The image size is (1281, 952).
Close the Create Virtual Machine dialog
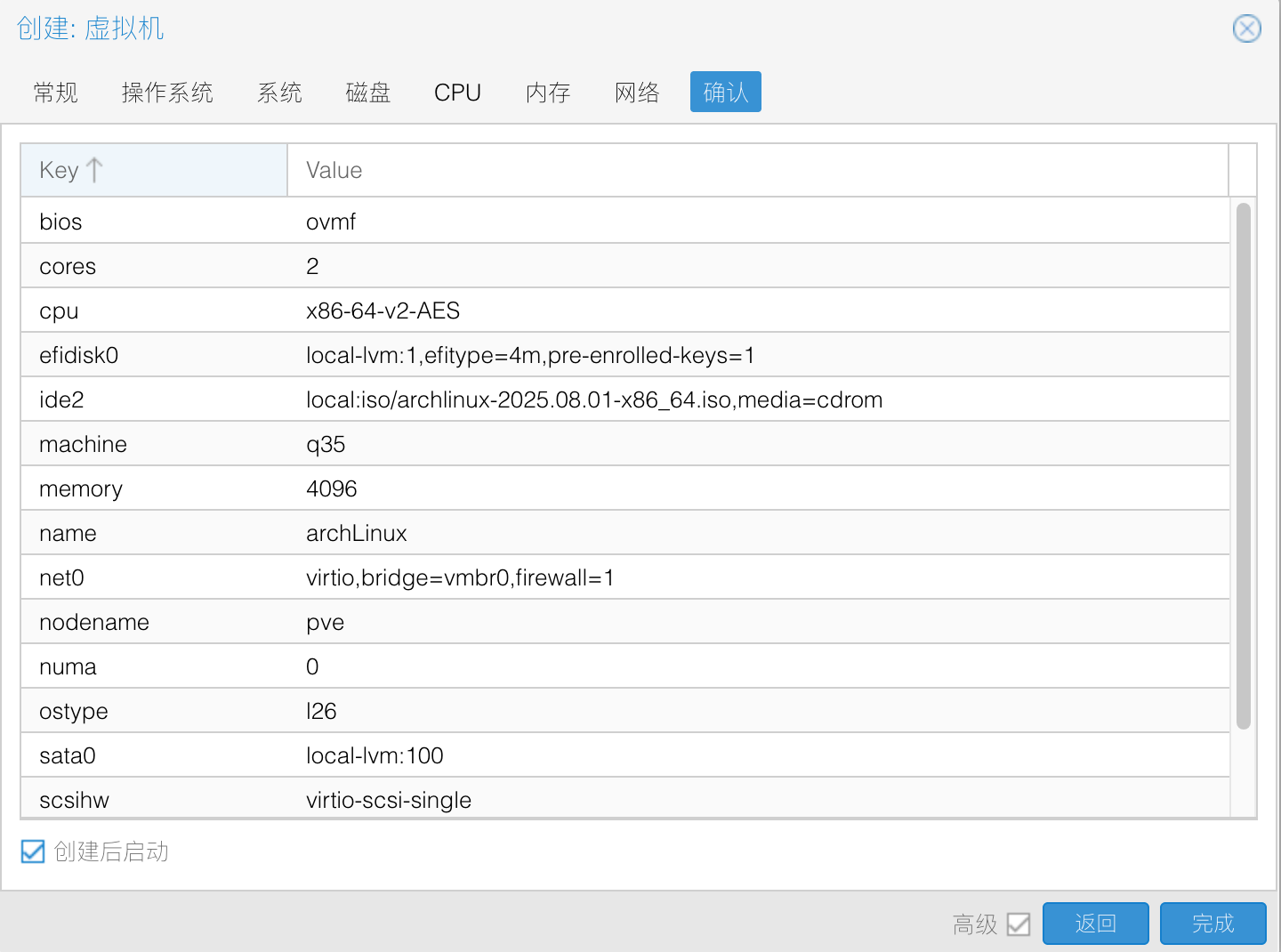point(1246,28)
